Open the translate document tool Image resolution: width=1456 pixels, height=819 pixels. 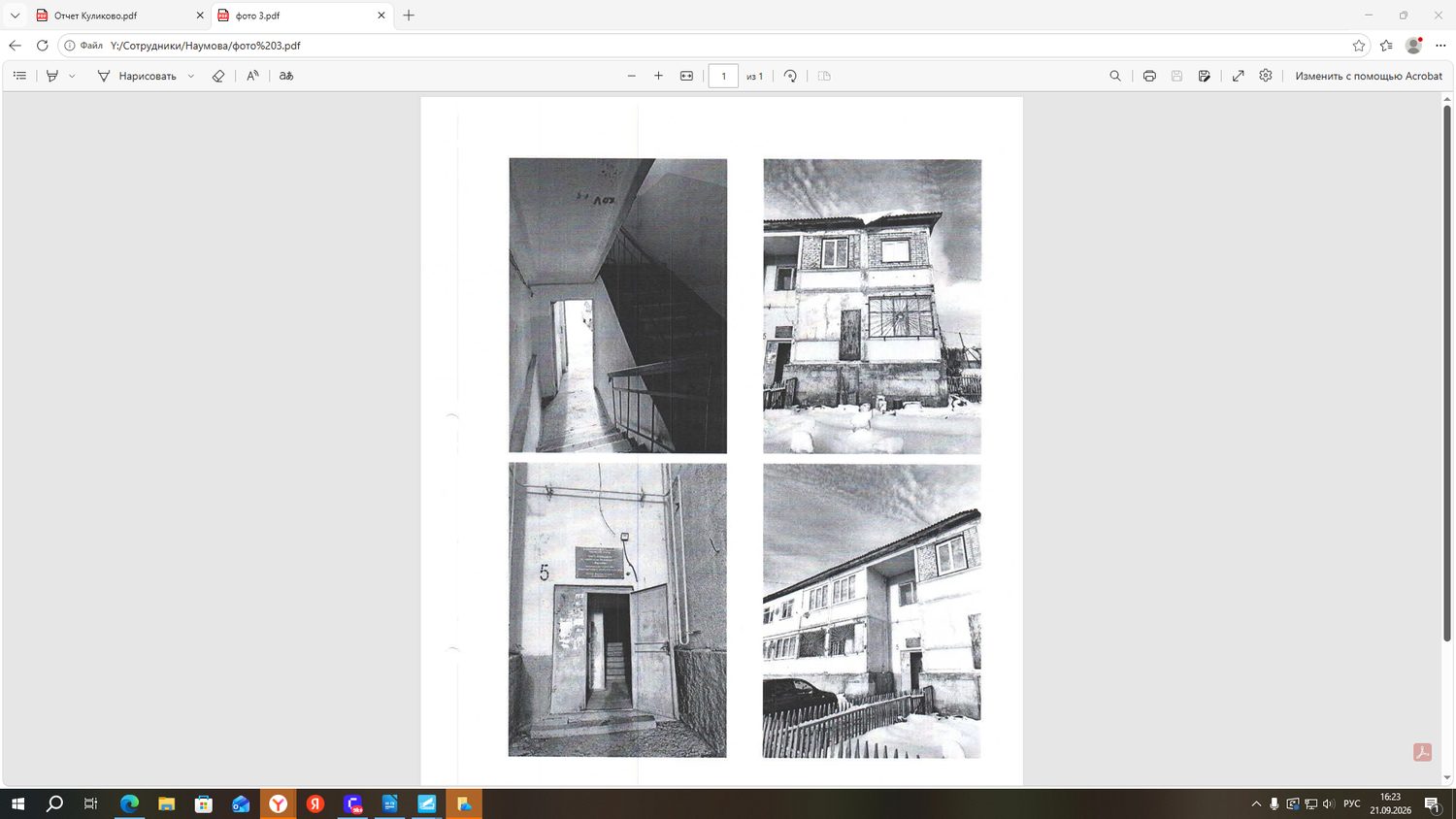pyautogui.click(x=286, y=76)
